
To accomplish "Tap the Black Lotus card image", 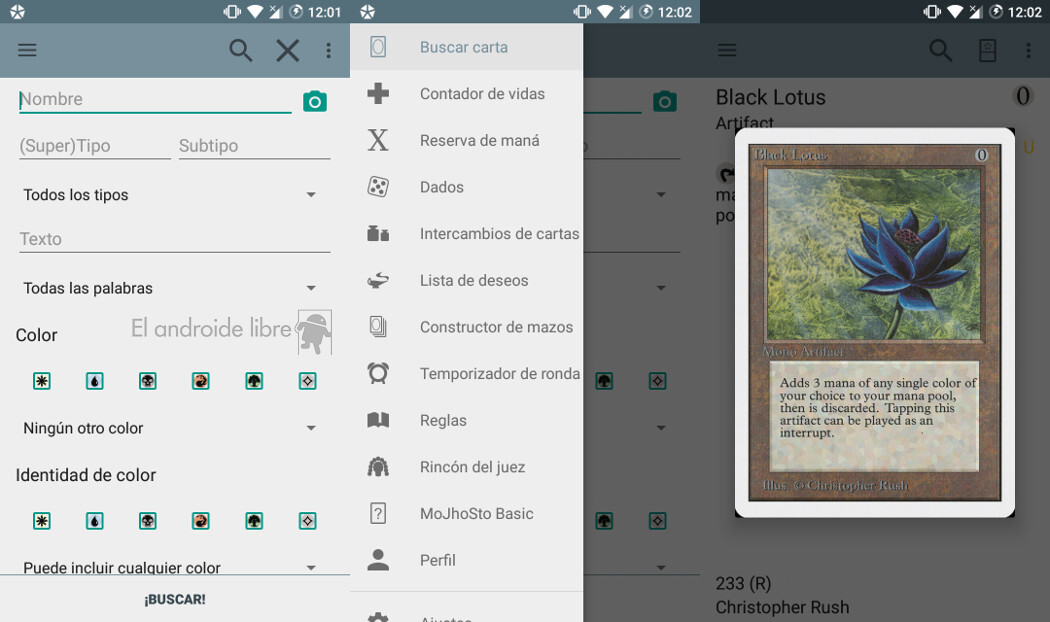I will coord(875,323).
